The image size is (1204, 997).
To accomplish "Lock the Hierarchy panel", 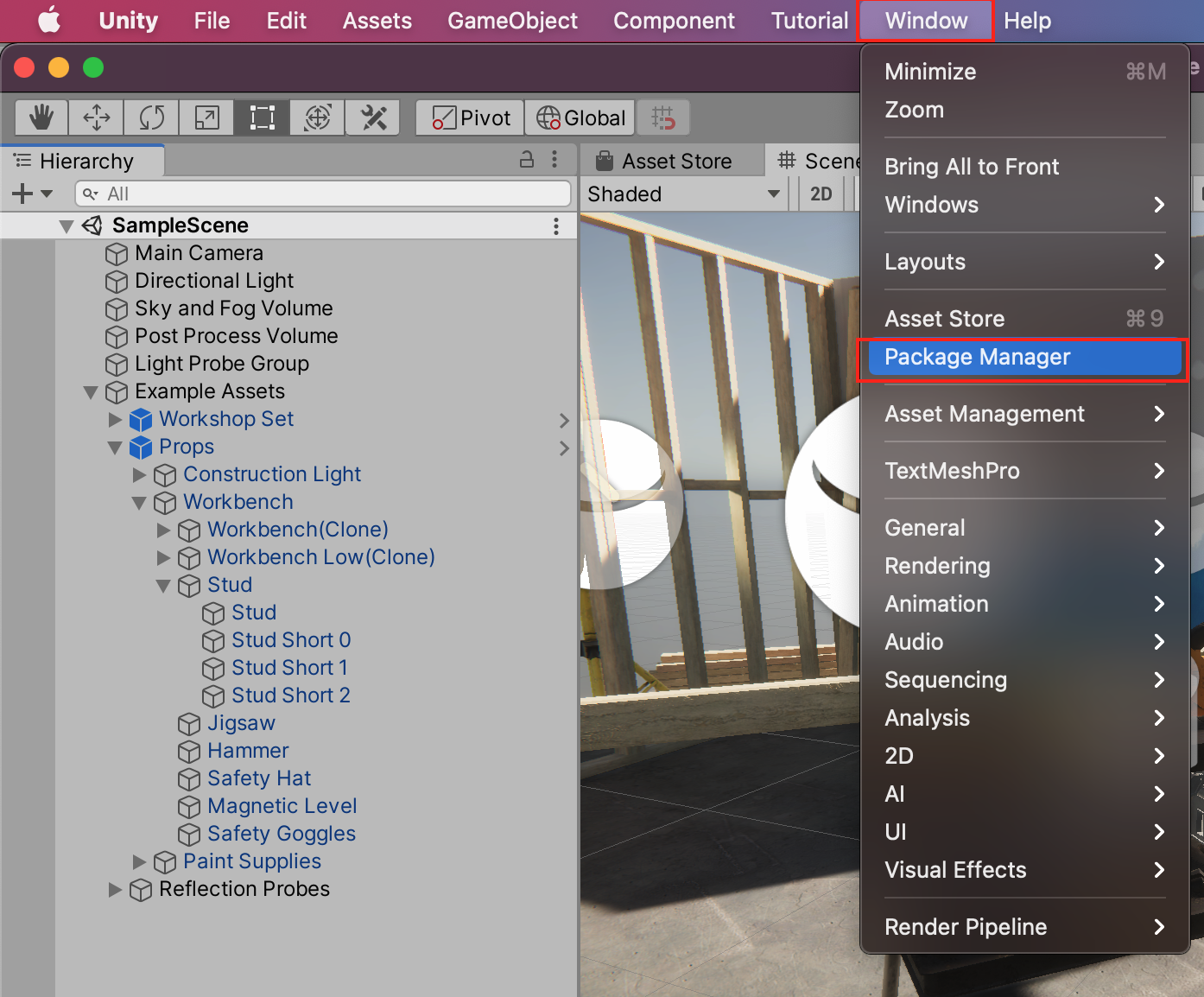I will 527,160.
